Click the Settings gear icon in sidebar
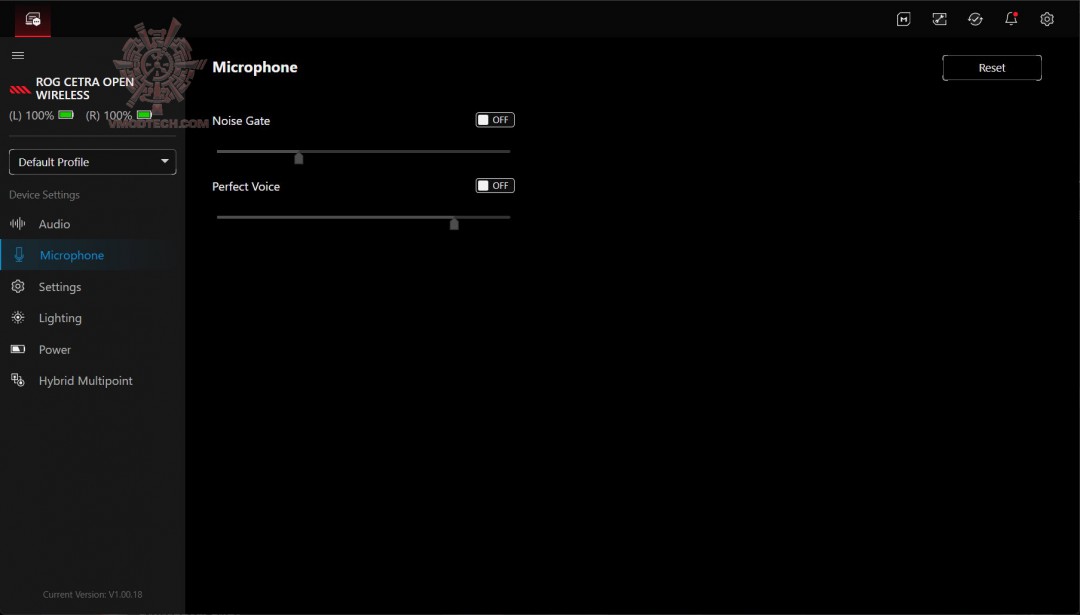The width and height of the screenshot is (1080, 615). coord(18,286)
